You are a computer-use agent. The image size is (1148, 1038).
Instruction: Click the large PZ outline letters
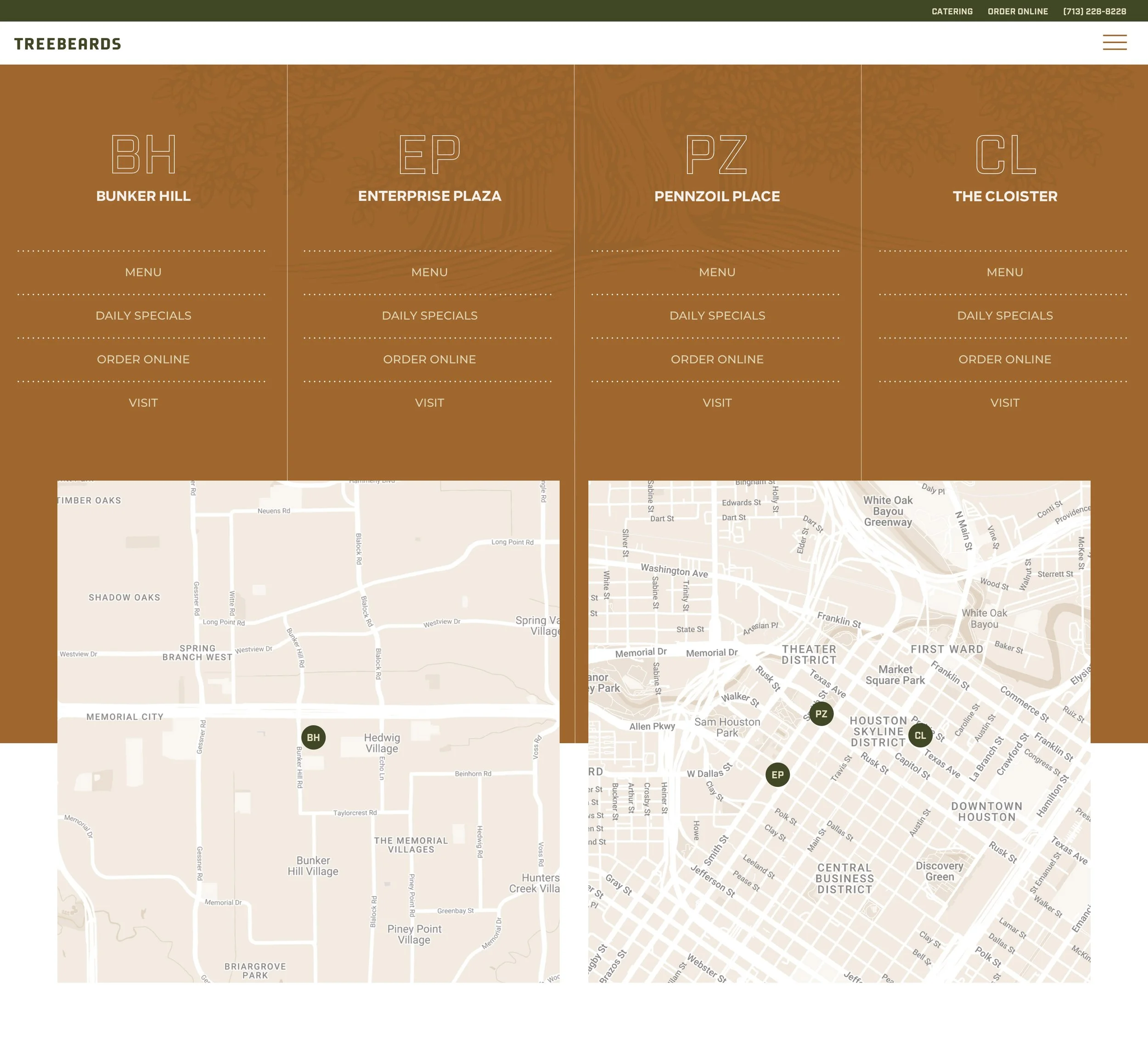point(716,154)
